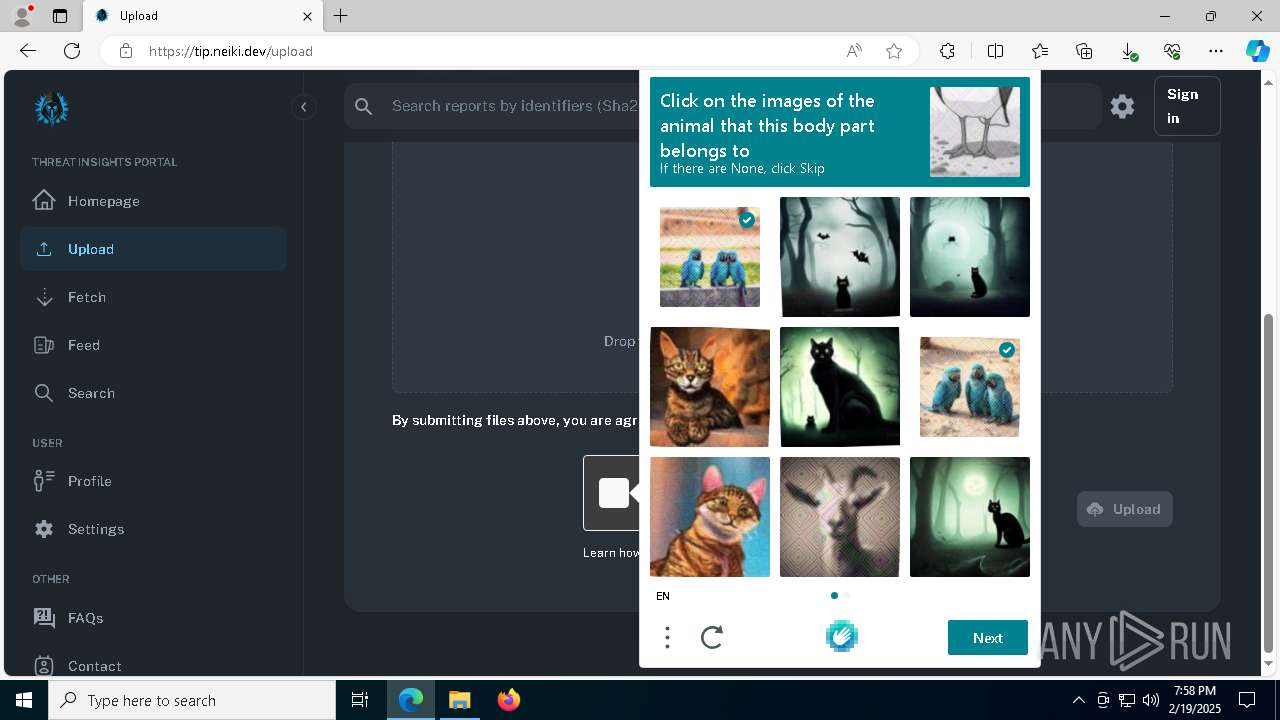Open the Profile page
Screen dimensions: 1280x720
(153, 481)
